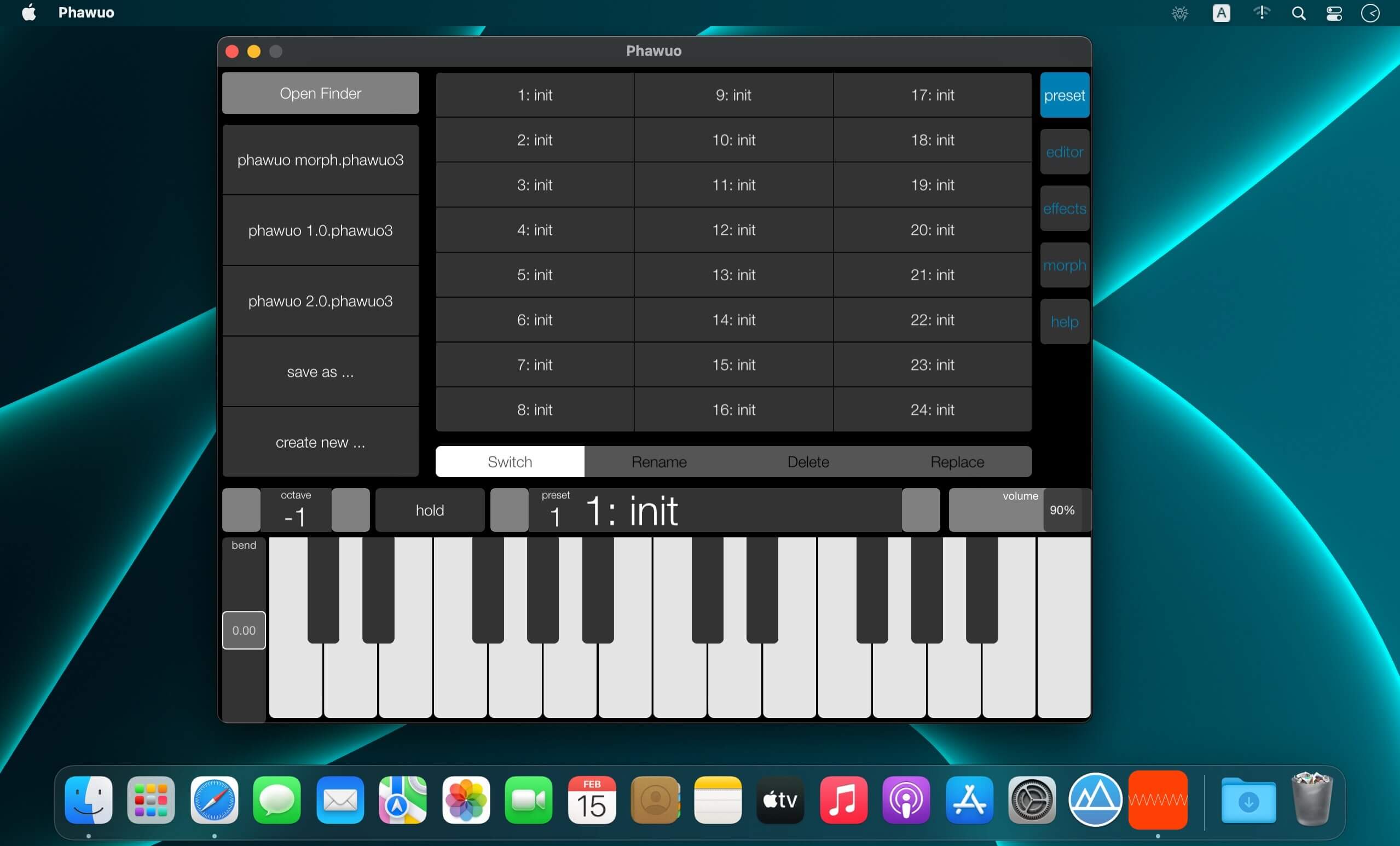Click the orange Phawuo waveform Dock icon

pyautogui.click(x=1158, y=800)
